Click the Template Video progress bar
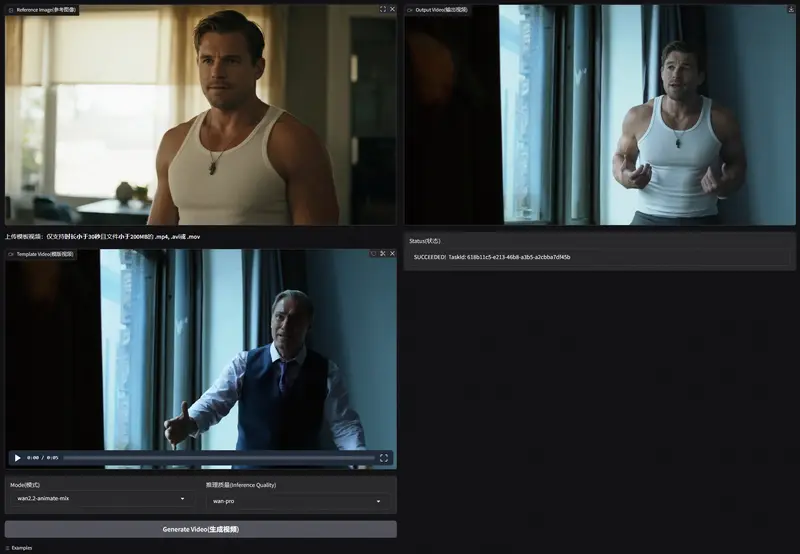 219,458
